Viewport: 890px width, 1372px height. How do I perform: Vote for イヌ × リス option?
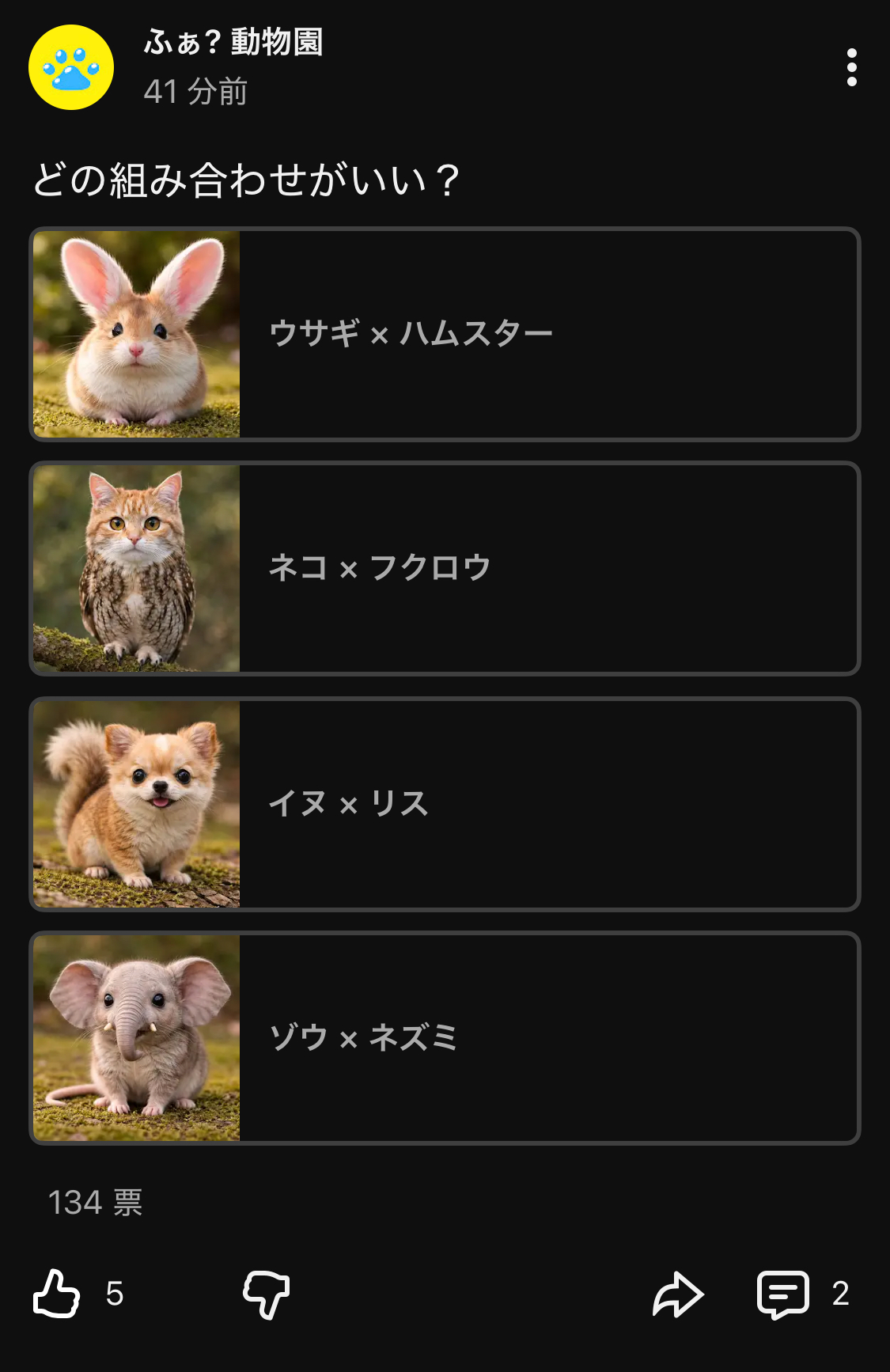tap(445, 804)
